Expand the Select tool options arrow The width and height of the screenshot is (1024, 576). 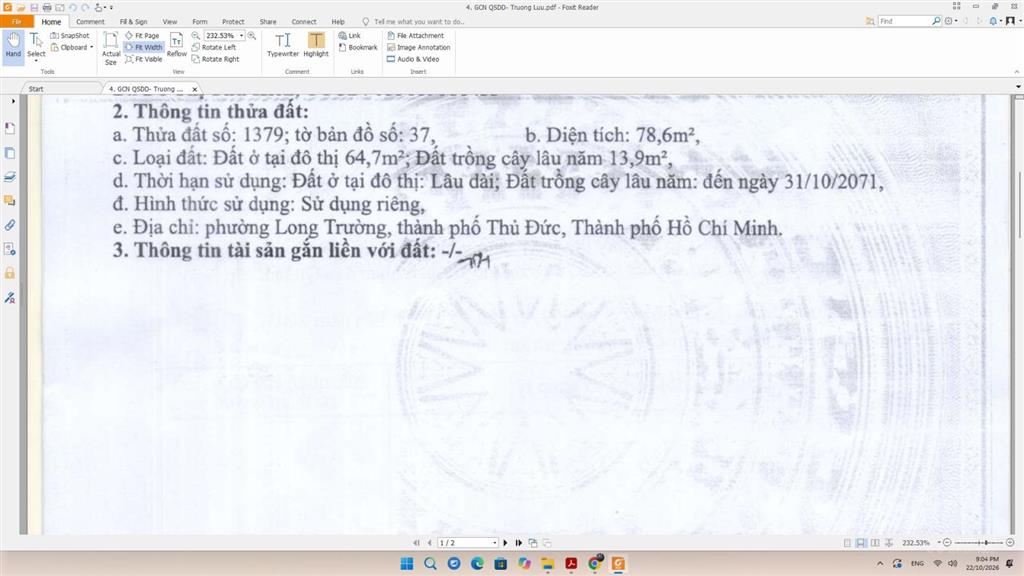click(x=36, y=61)
